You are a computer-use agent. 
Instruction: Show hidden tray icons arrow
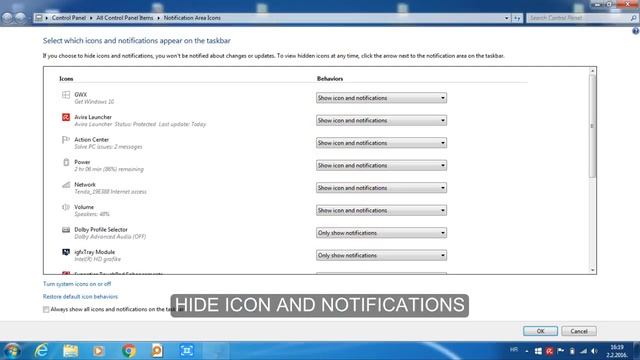[527, 351]
